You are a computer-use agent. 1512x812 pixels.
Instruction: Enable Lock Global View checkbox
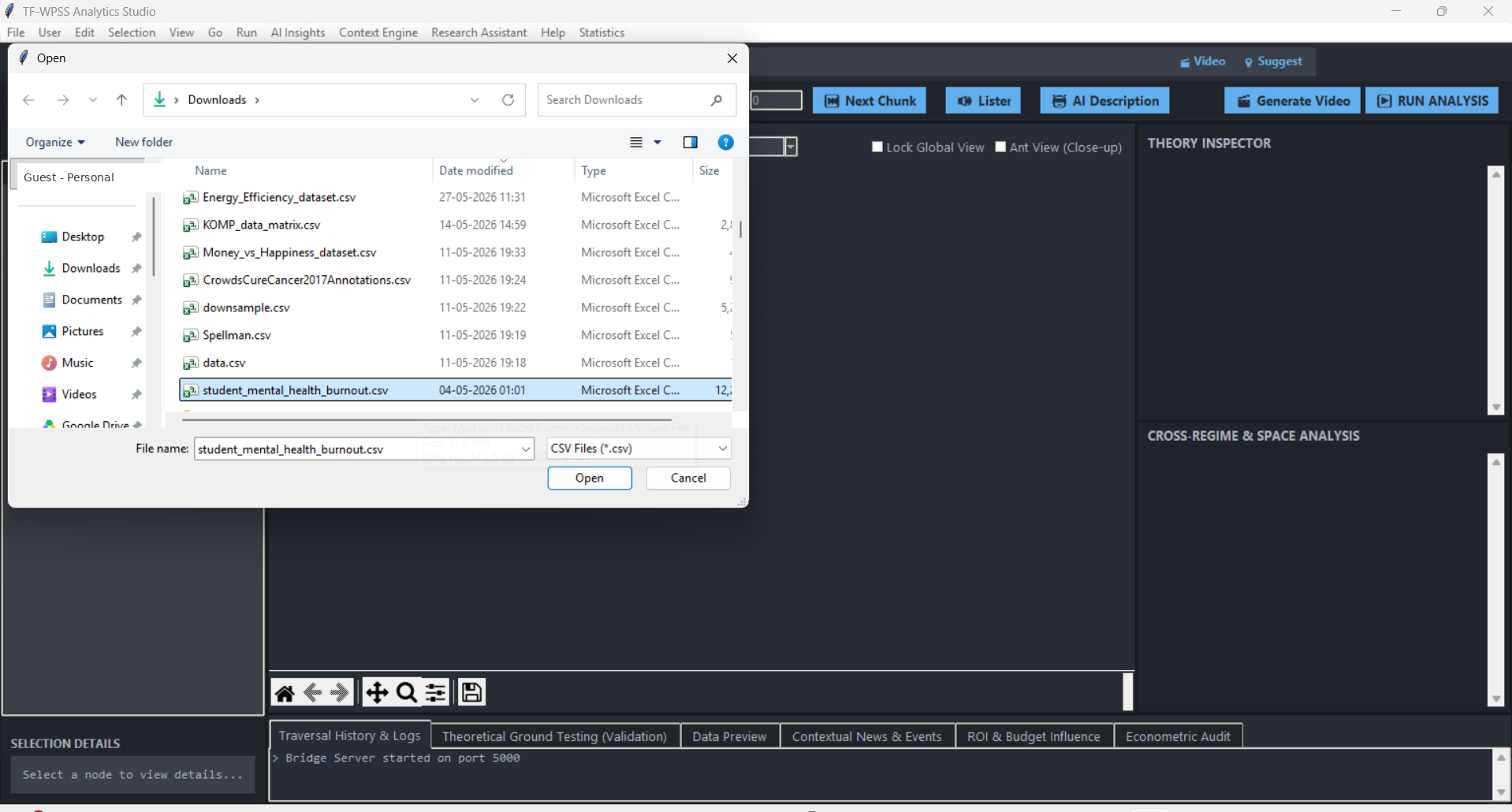click(877, 147)
